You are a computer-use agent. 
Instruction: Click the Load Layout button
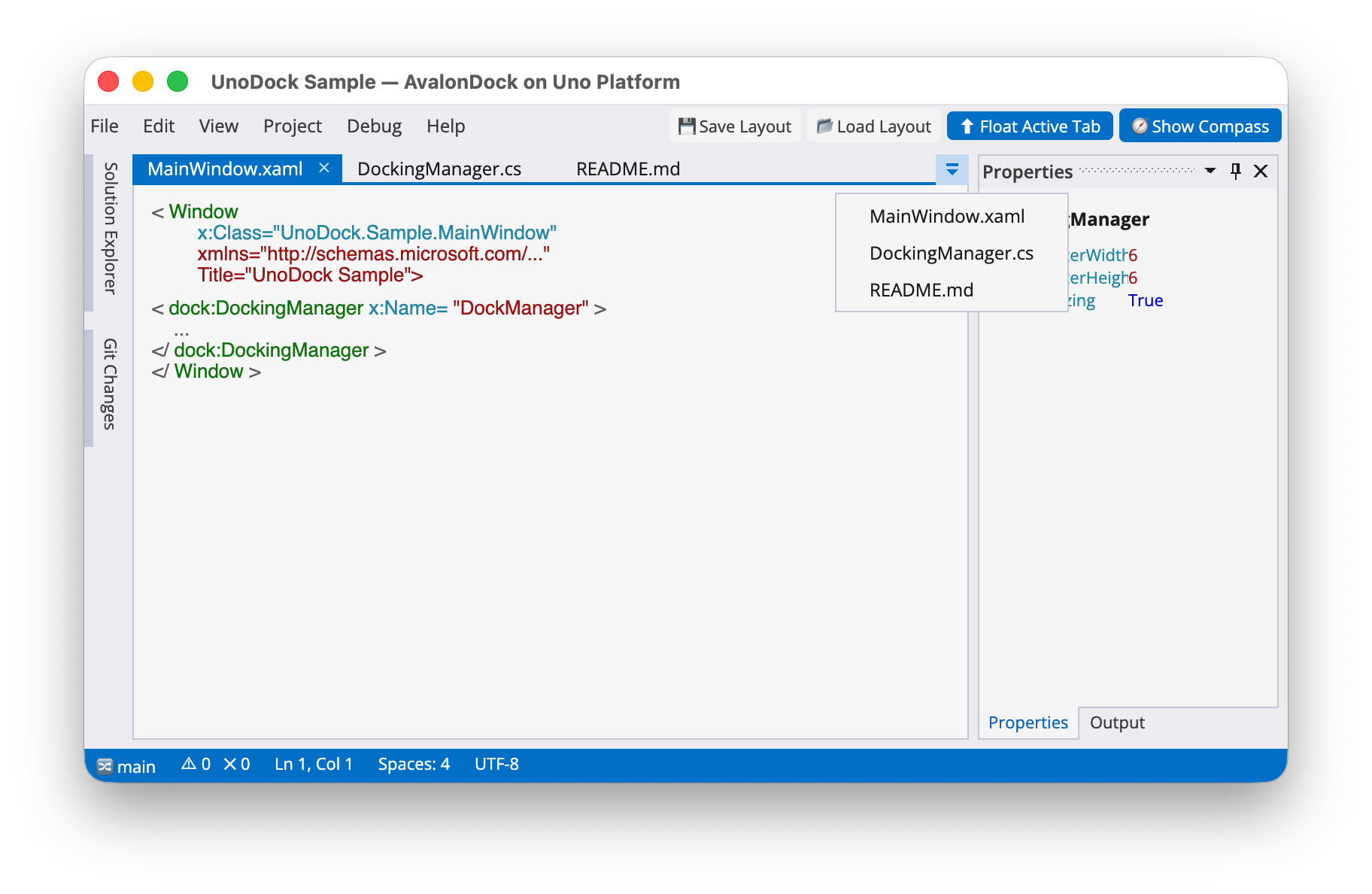click(x=874, y=126)
